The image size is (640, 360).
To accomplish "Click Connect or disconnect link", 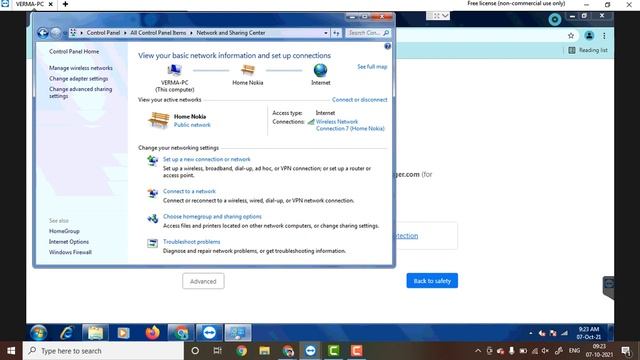I will coord(359,100).
